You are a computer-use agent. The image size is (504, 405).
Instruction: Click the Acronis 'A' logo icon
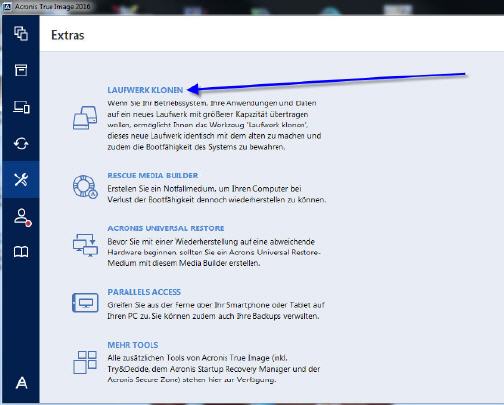pos(21,383)
